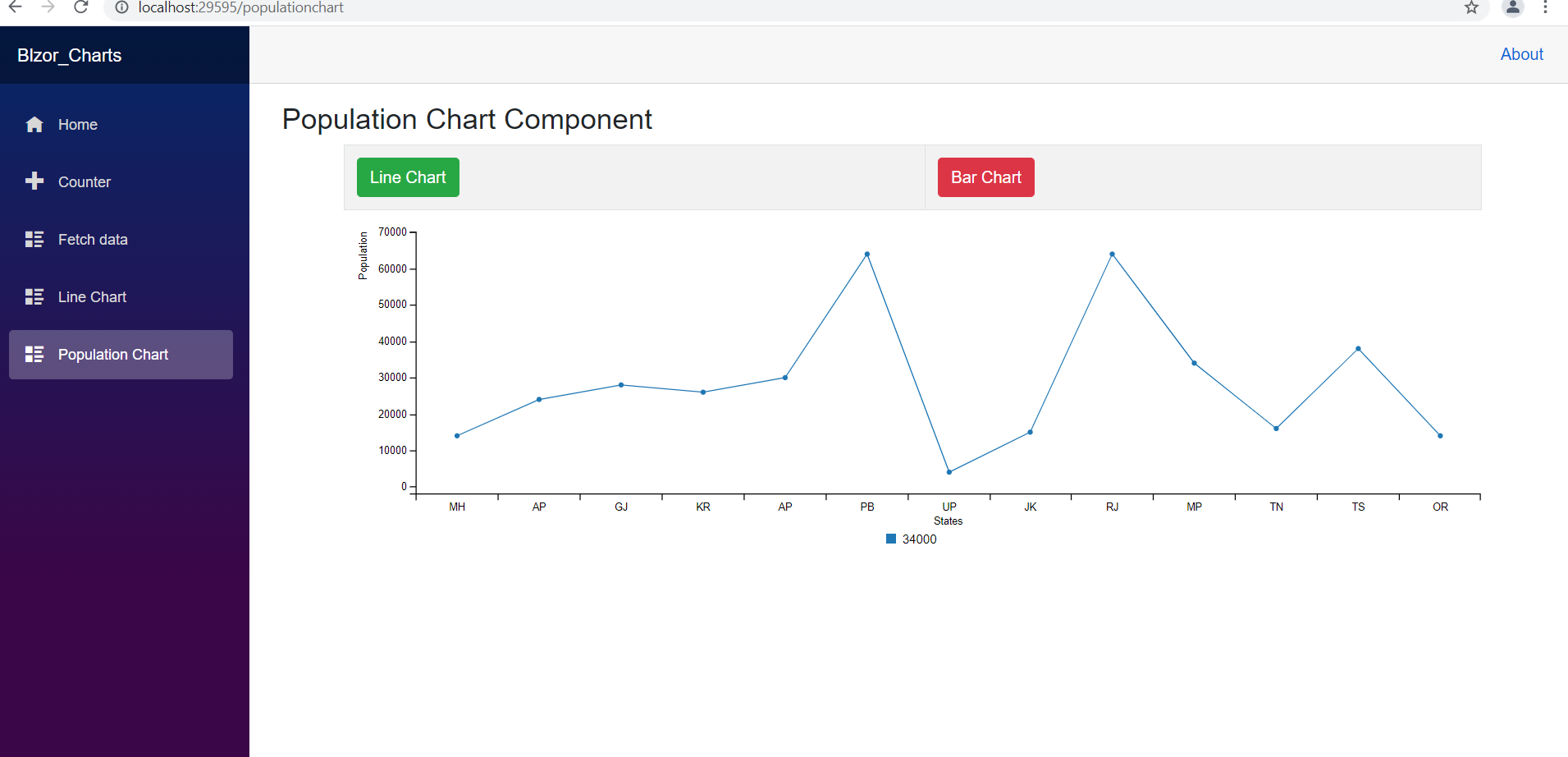Open the About page
The image size is (1568, 757).
1521,53
